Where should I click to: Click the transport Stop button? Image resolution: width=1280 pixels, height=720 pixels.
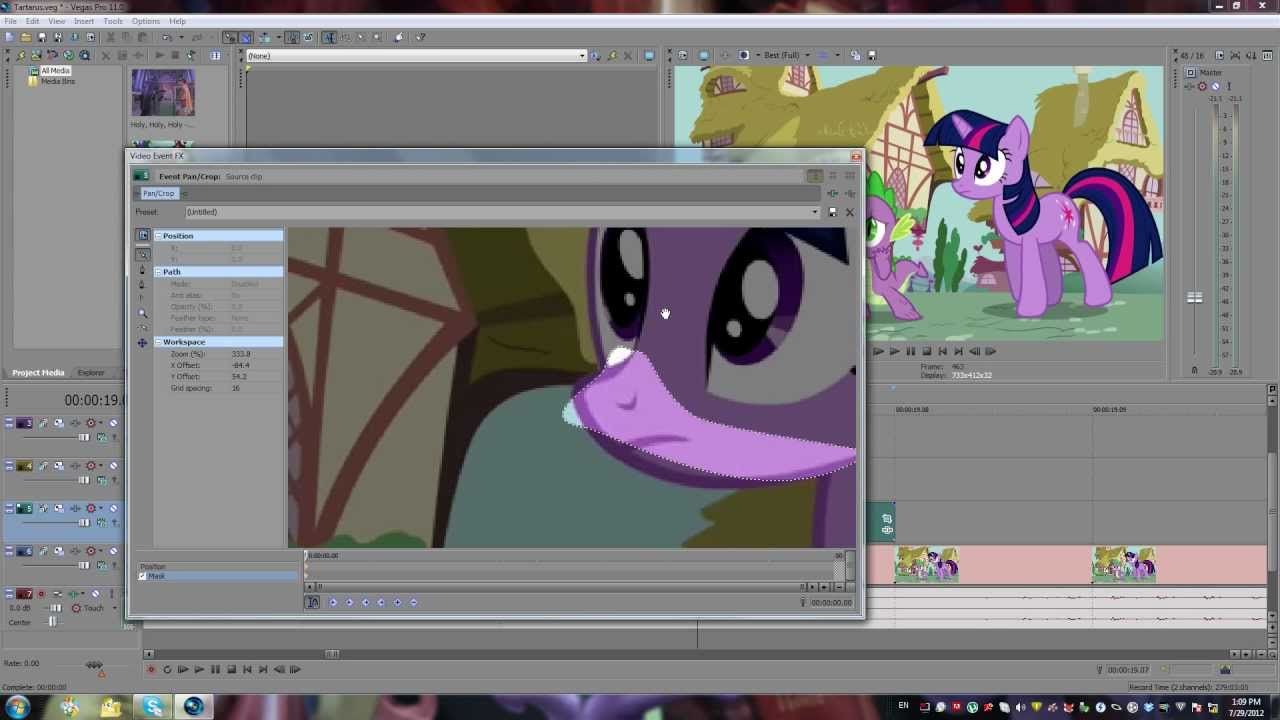231,670
